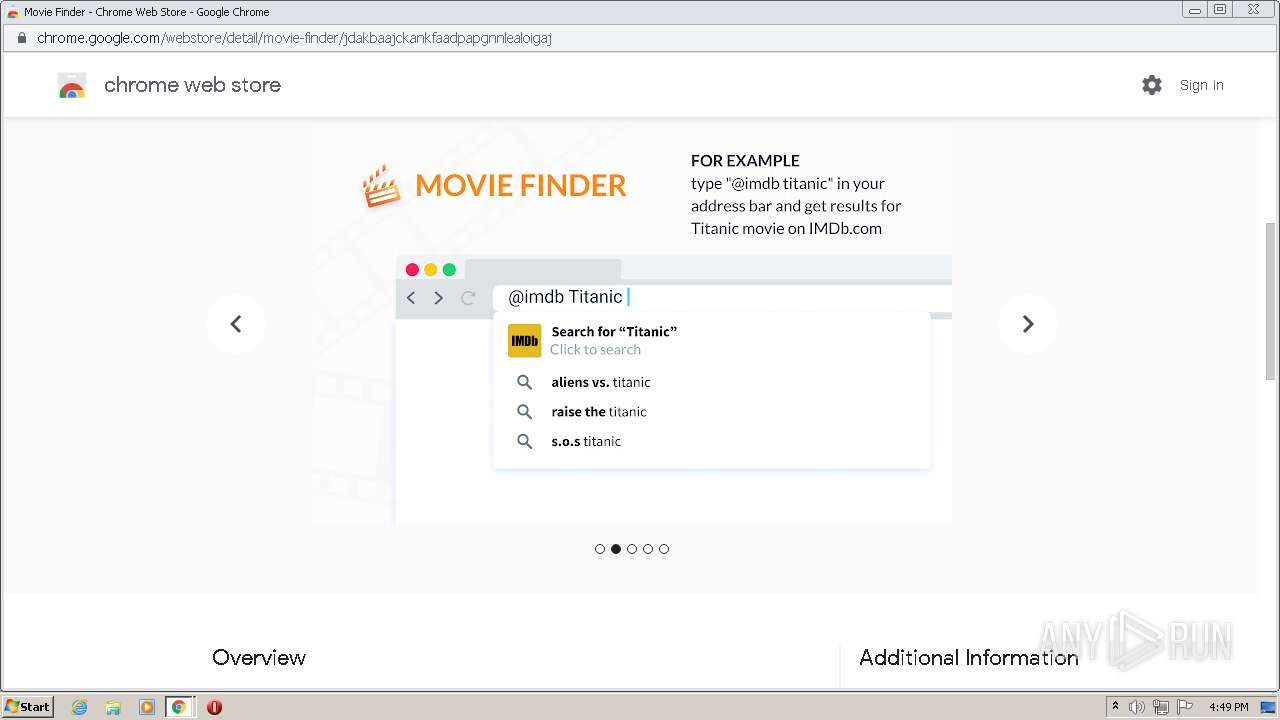This screenshot has height=720, width=1280.
Task: Click the site lock icon in address bar
Action: point(21,38)
